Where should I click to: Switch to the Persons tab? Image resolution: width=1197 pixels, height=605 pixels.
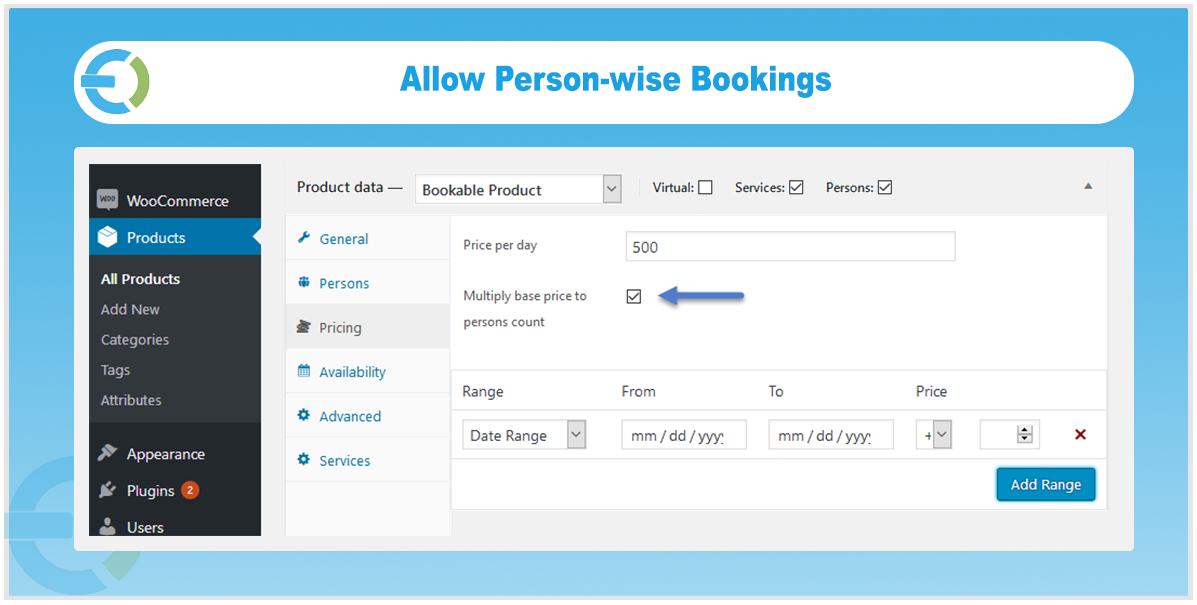[344, 284]
